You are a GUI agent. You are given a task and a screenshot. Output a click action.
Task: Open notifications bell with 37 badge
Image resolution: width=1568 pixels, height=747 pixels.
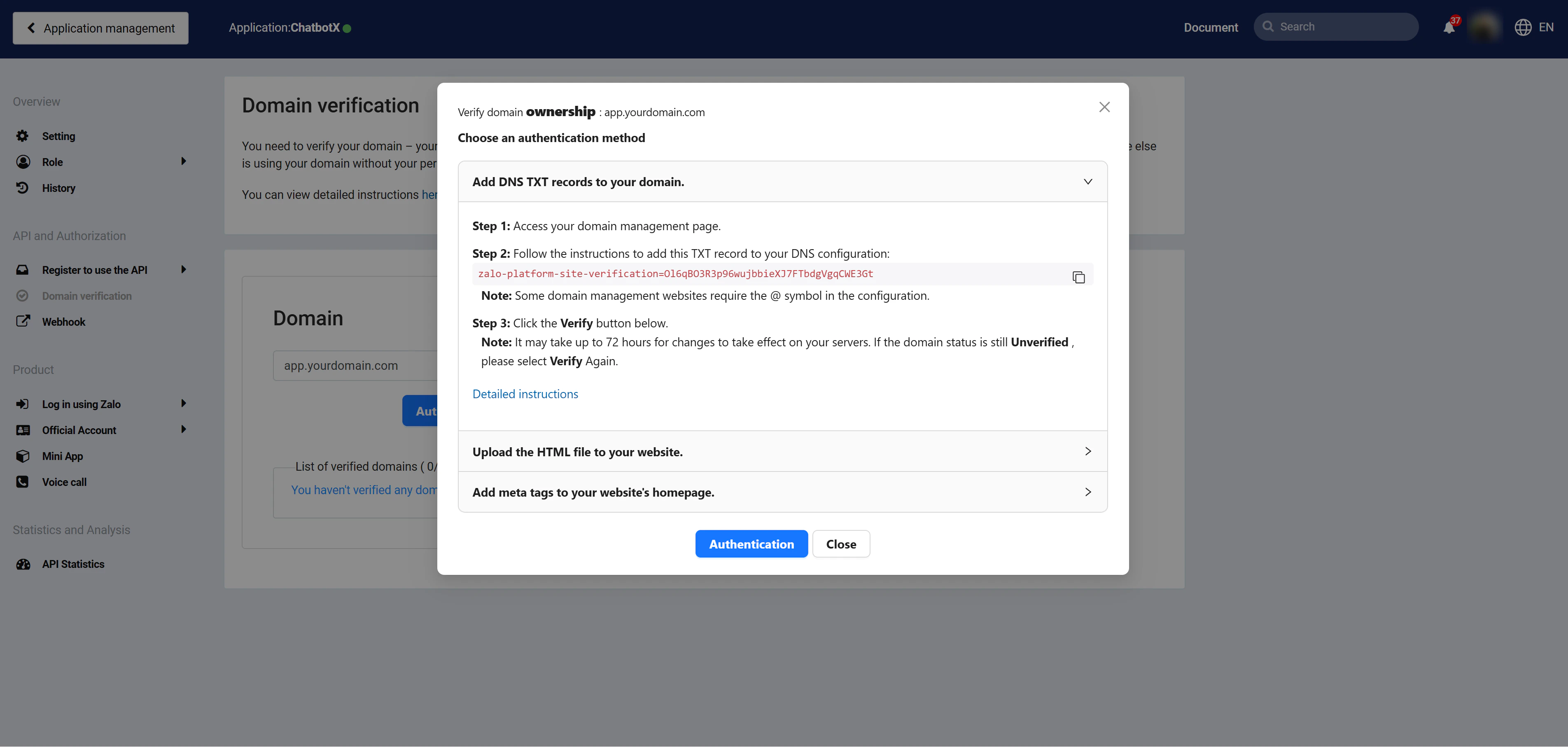[x=1449, y=28]
